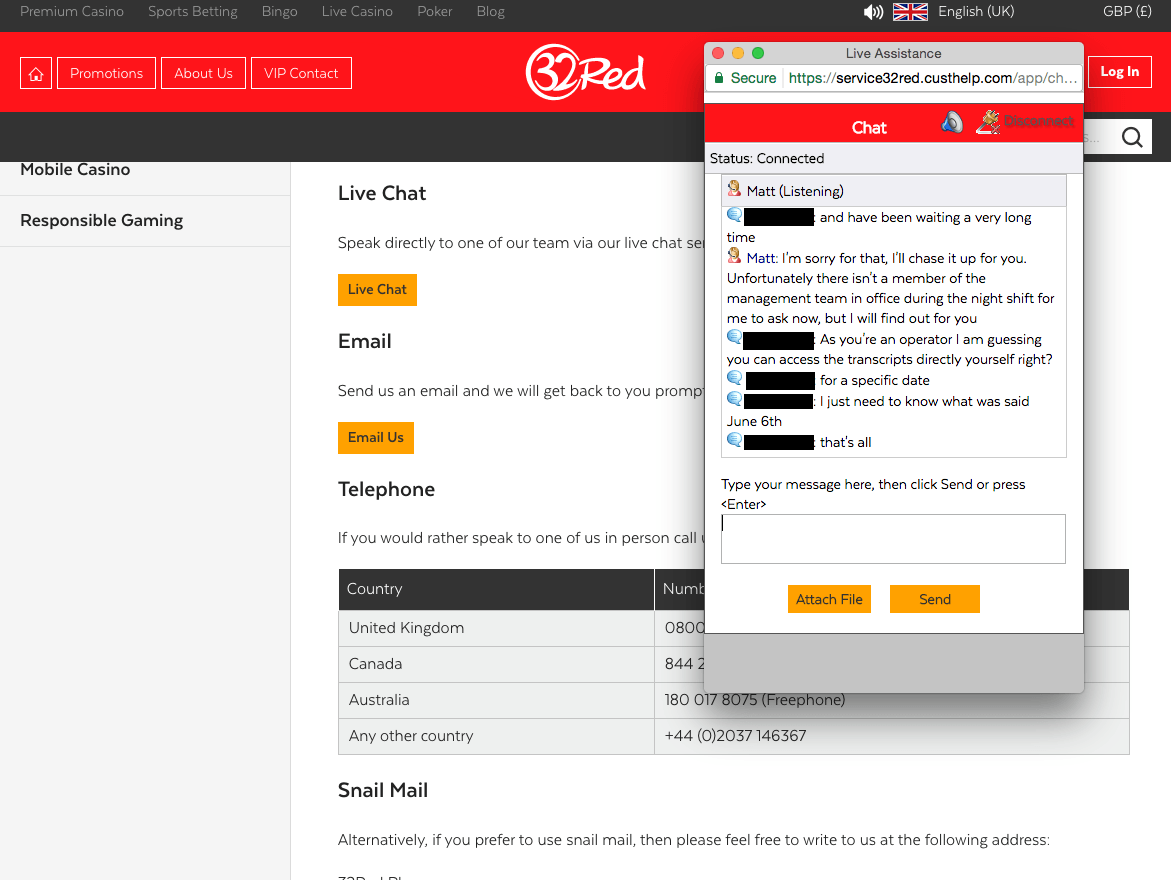Click the 'Live Chat' heading
1171x880 pixels.
tap(382, 193)
